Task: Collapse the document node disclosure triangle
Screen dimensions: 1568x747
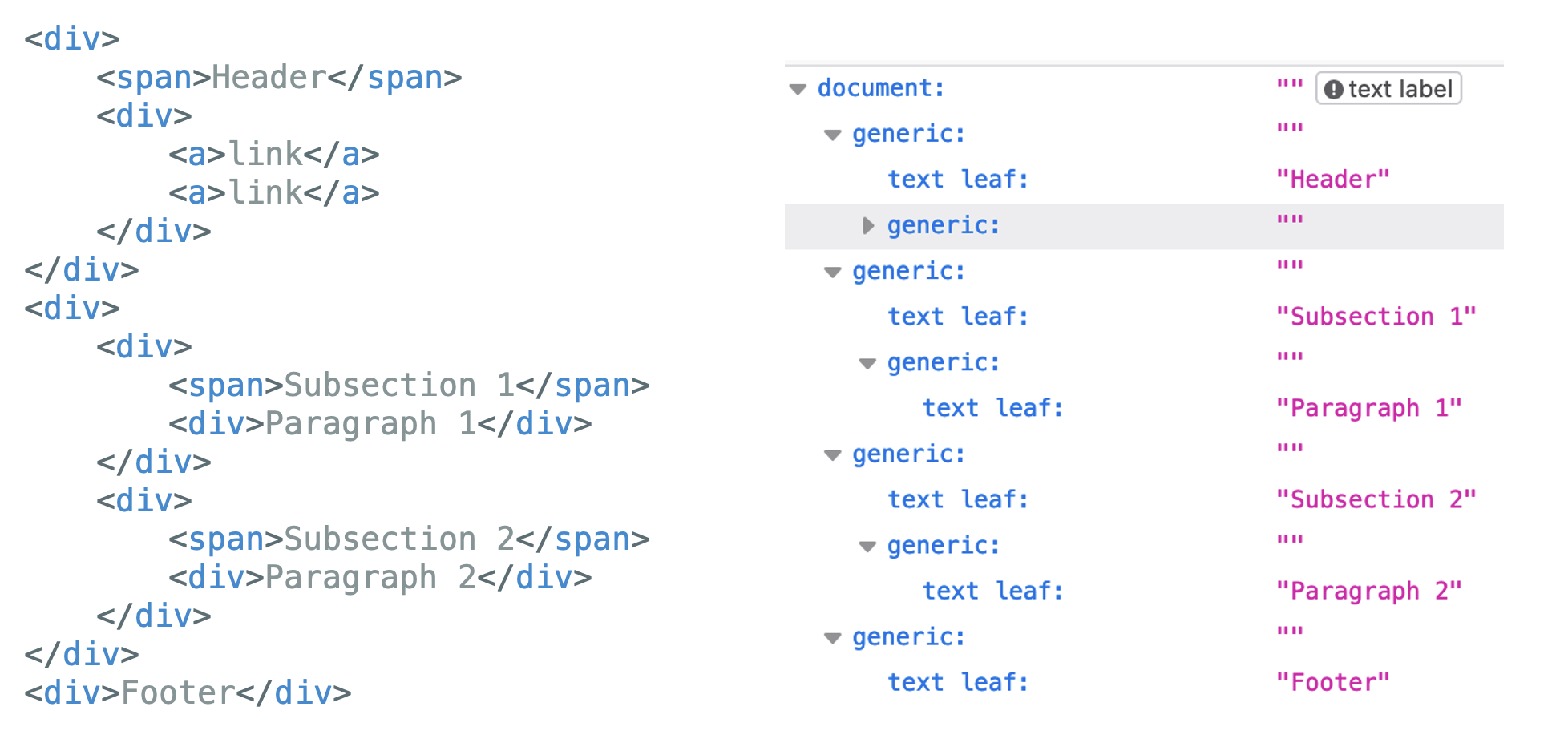Action: point(798,89)
